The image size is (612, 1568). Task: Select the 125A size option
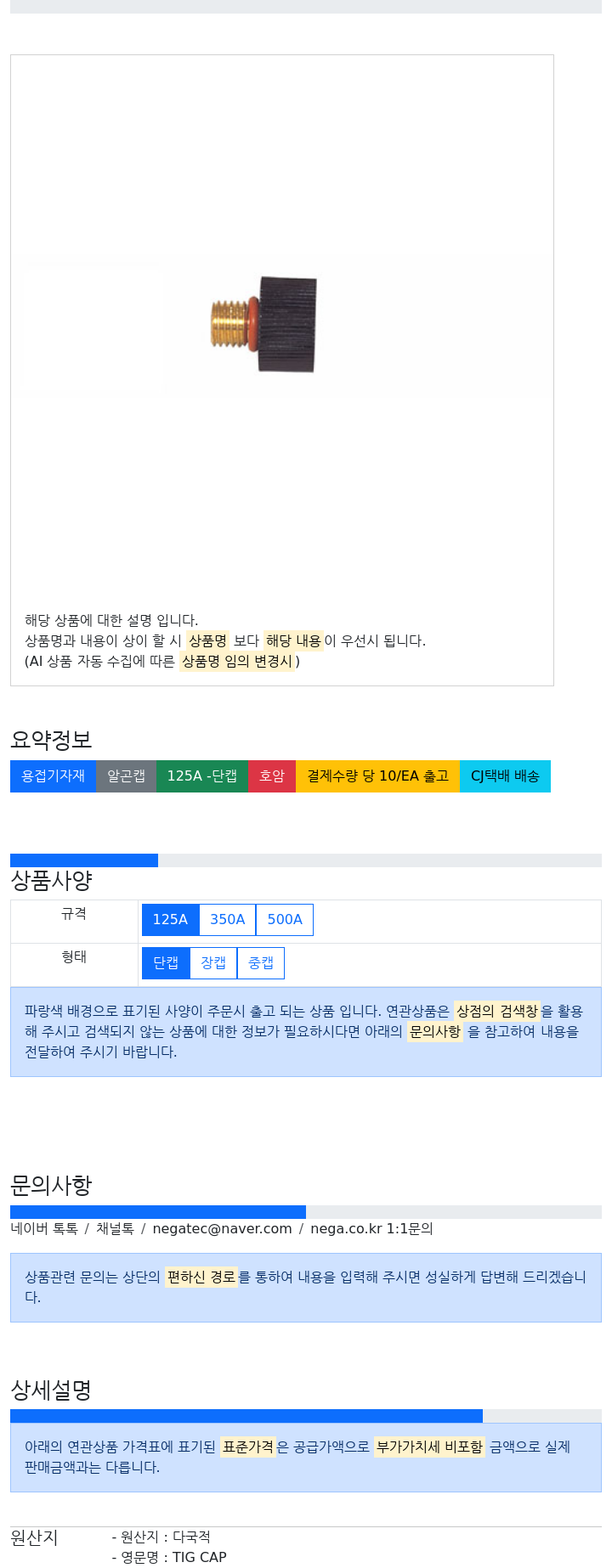point(170,920)
